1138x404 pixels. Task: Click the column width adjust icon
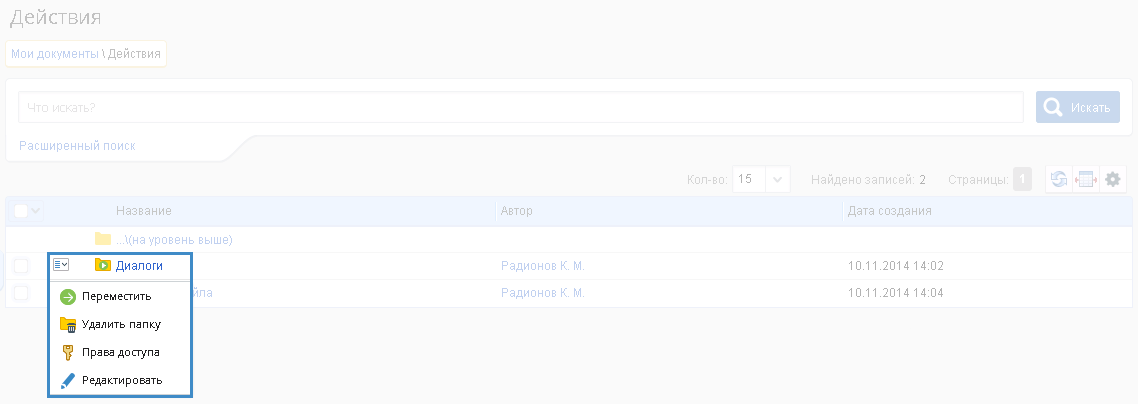tap(1086, 180)
